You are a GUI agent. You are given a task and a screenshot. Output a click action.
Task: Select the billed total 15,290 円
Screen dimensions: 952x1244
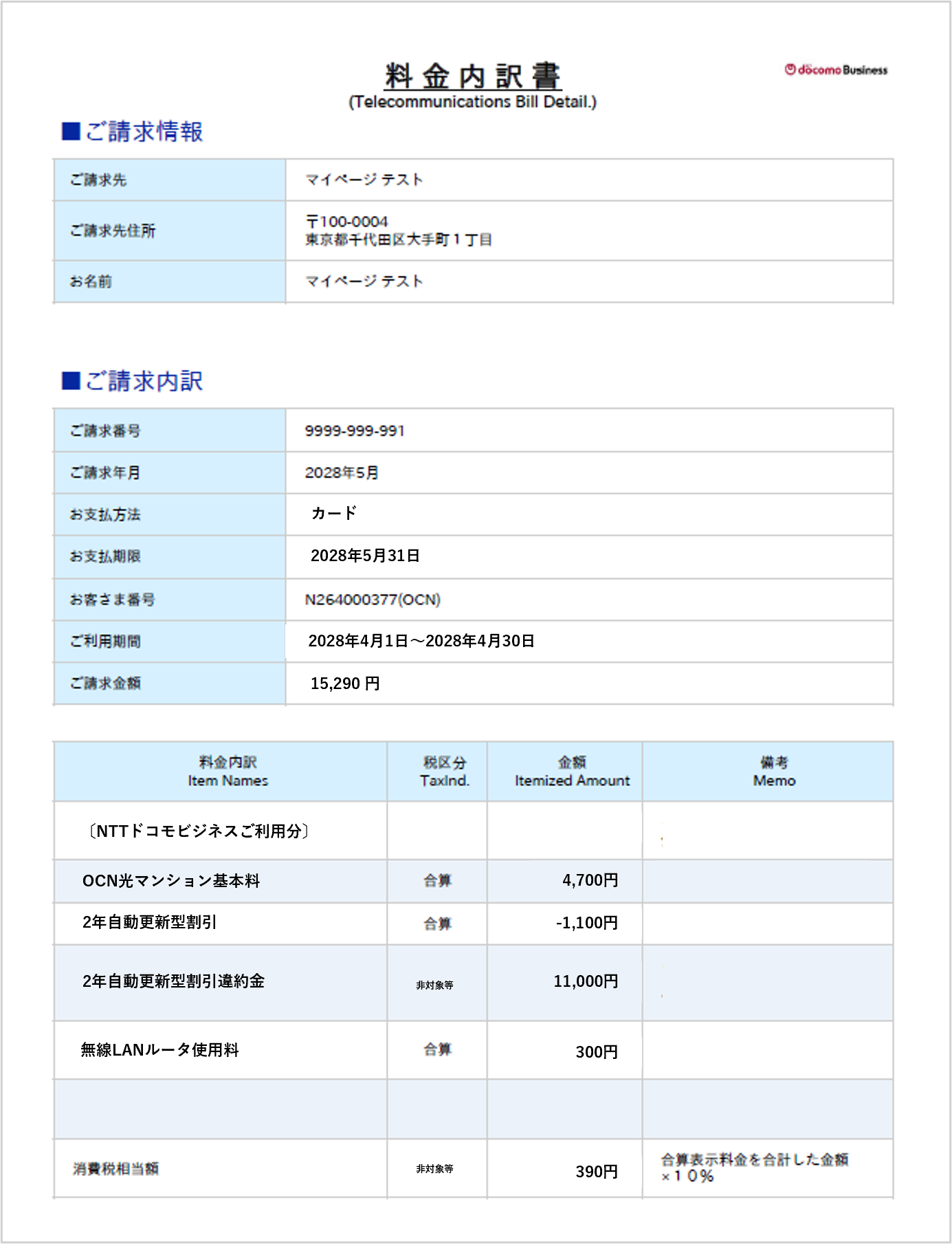coord(345,684)
